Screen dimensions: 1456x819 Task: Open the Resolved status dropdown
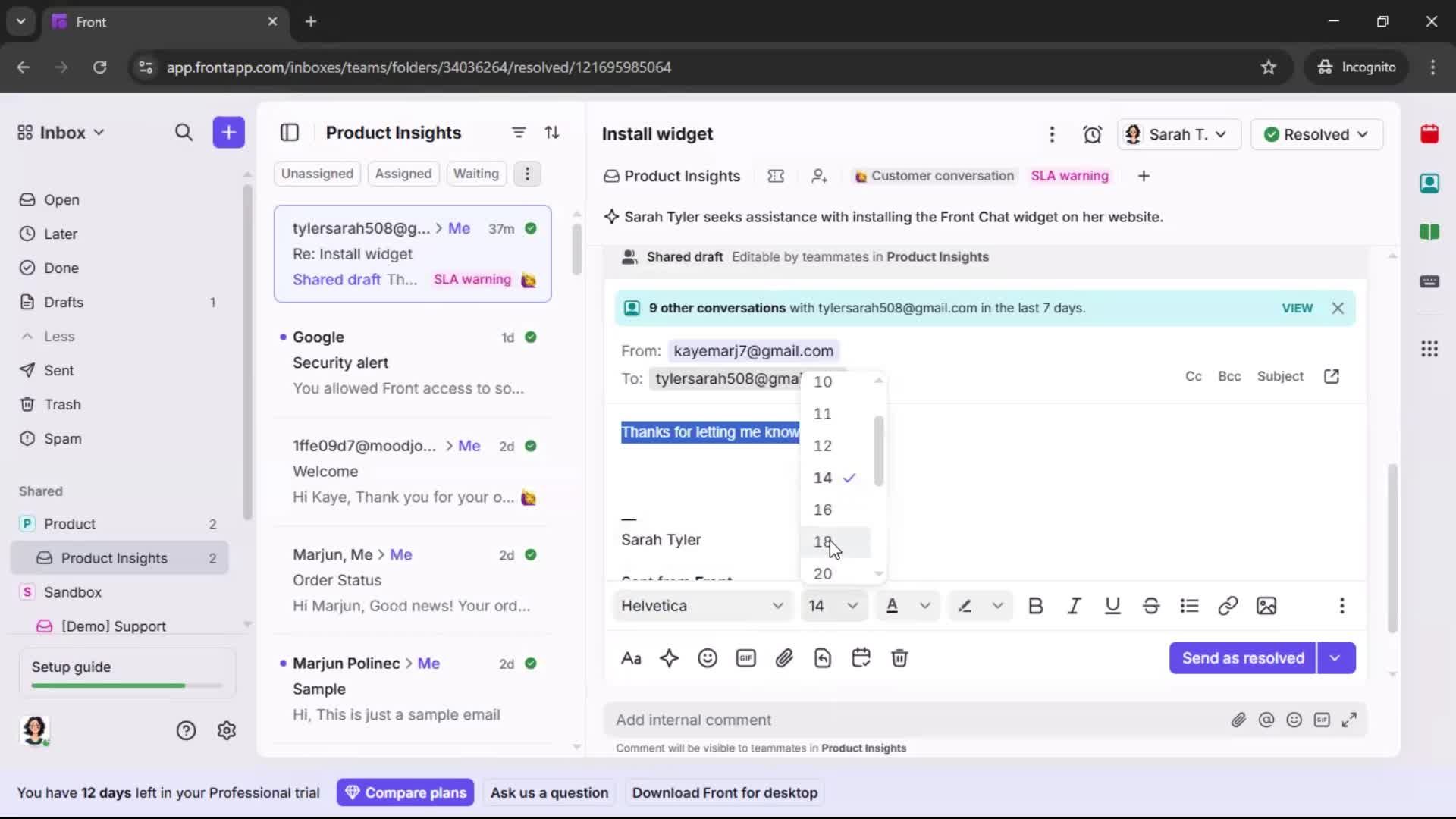pos(1316,134)
